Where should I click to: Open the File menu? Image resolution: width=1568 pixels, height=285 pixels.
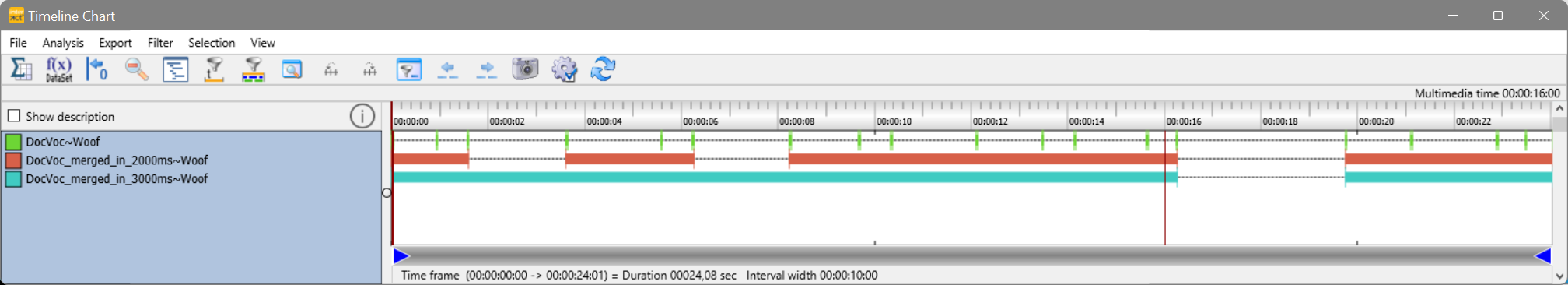click(18, 43)
